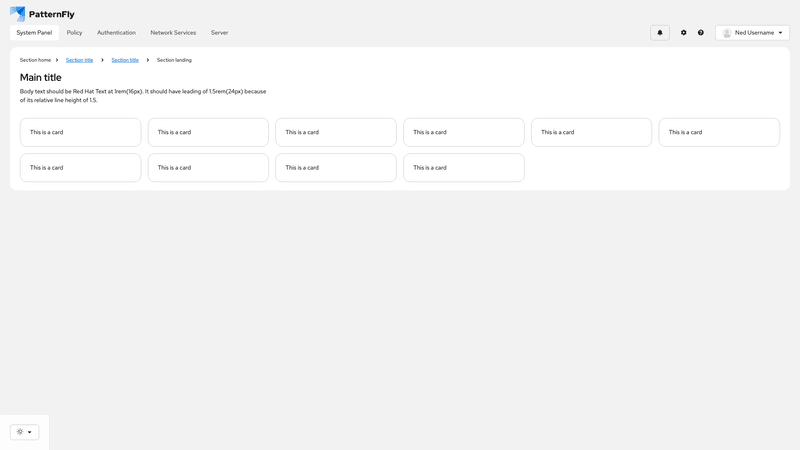Switch to the Server tab
Image resolution: width=800 pixels, height=450 pixels.
pos(219,33)
